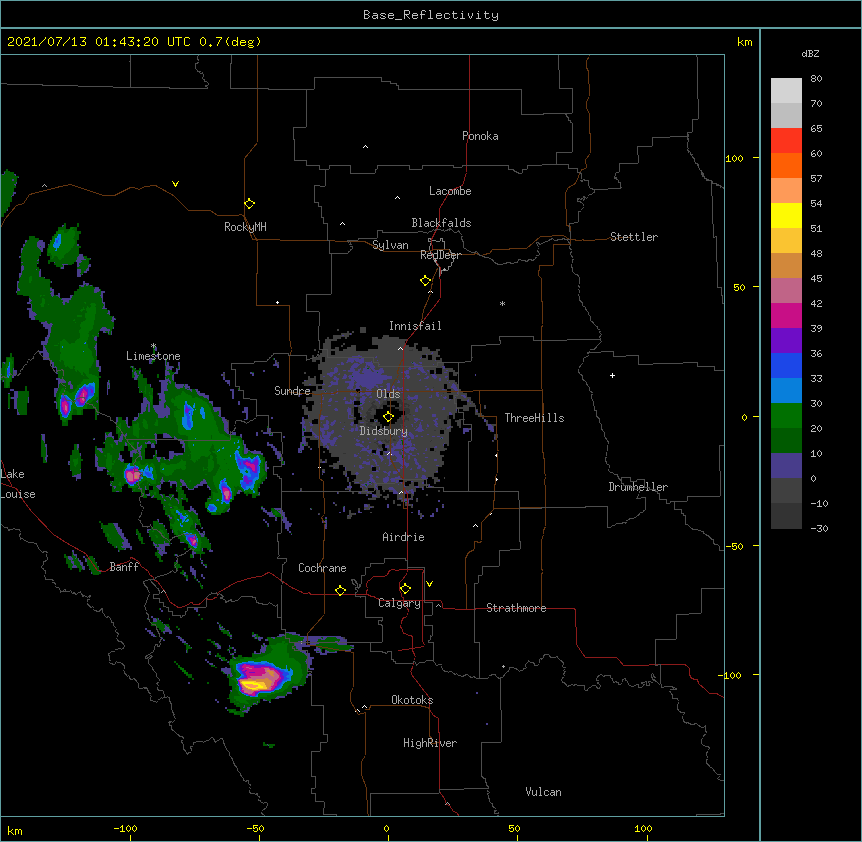Click the Strathmore town label

(x=516, y=608)
